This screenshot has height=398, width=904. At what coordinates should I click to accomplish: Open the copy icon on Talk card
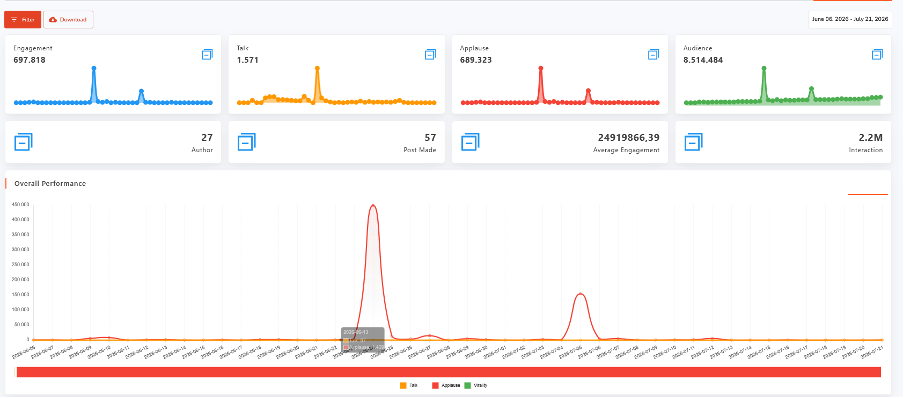[431, 54]
